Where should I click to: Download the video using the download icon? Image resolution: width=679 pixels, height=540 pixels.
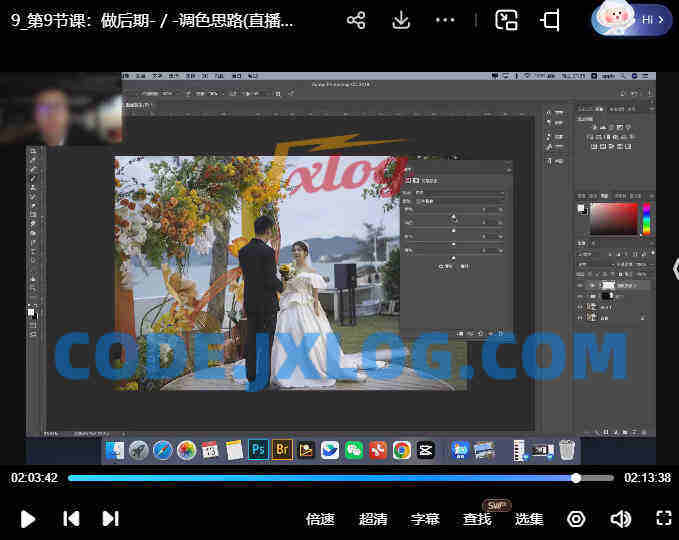click(401, 20)
